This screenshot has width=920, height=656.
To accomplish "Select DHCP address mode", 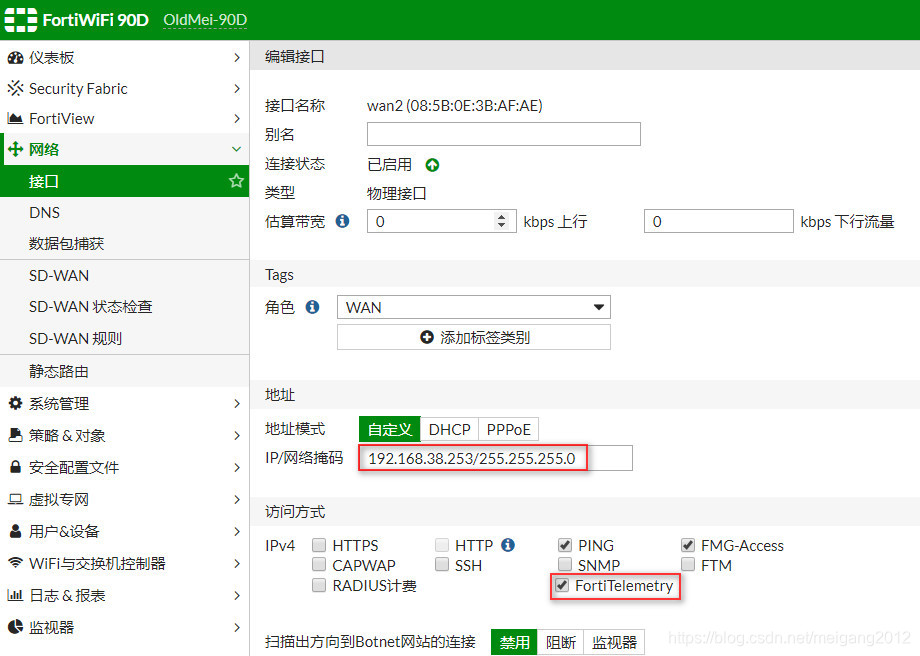I will [449, 430].
